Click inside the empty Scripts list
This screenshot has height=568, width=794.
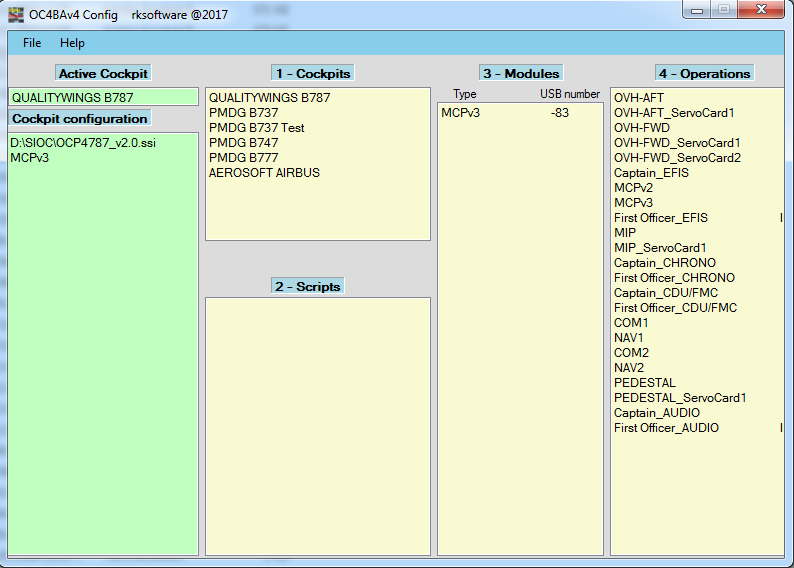point(317,425)
